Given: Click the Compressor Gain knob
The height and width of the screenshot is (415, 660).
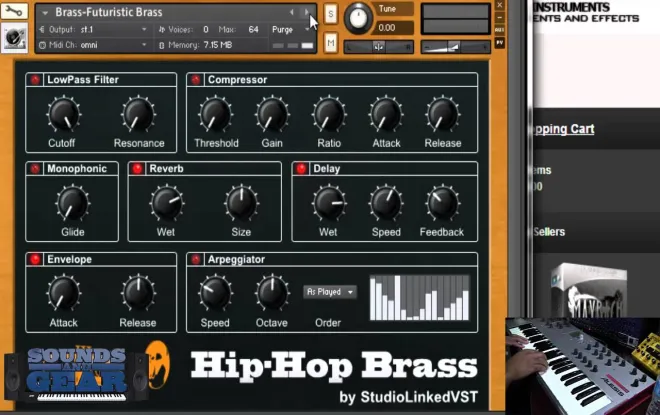Looking at the screenshot, I should click(x=272, y=114).
